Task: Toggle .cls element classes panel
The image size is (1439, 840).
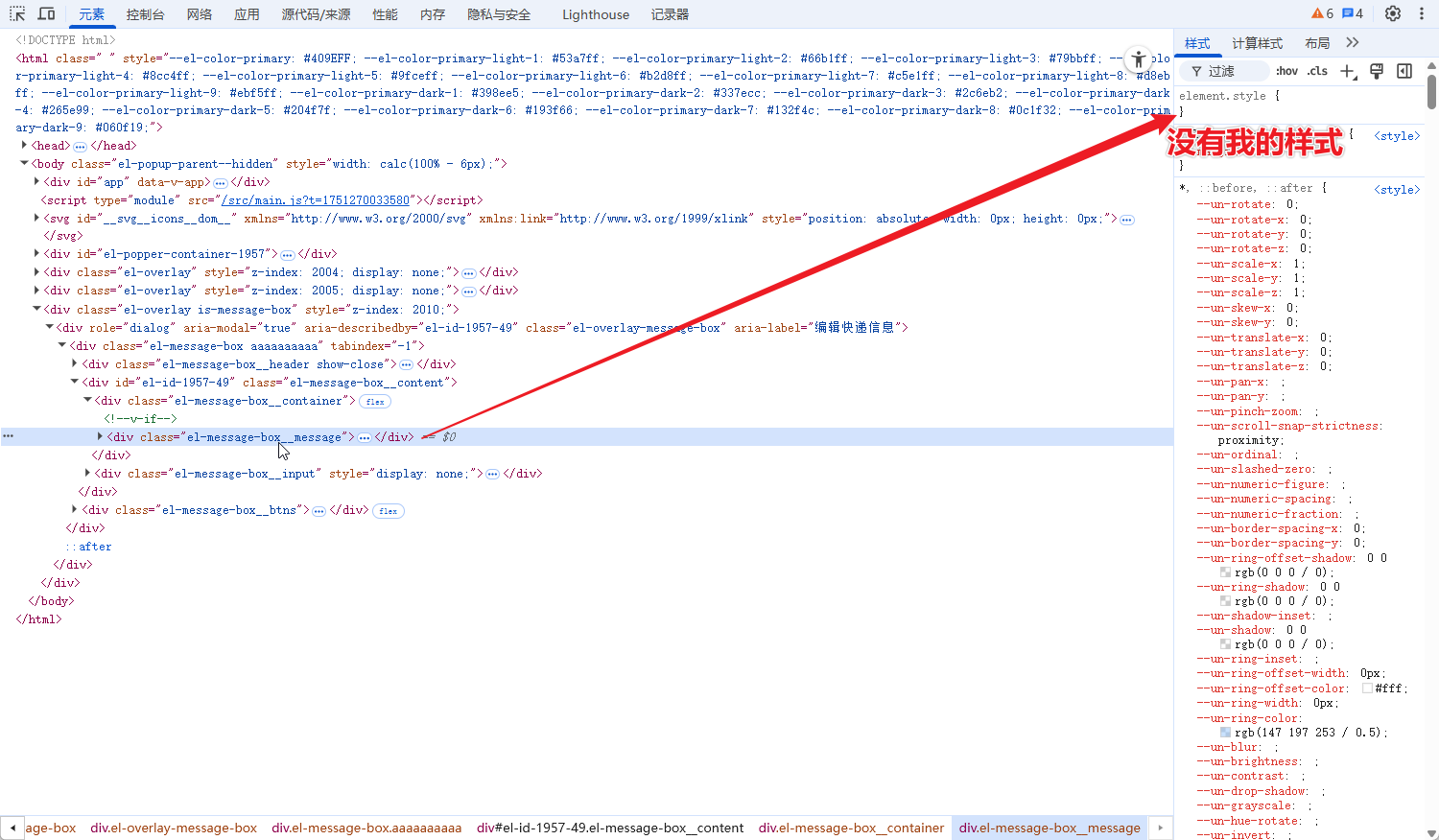Action: 1318,71
